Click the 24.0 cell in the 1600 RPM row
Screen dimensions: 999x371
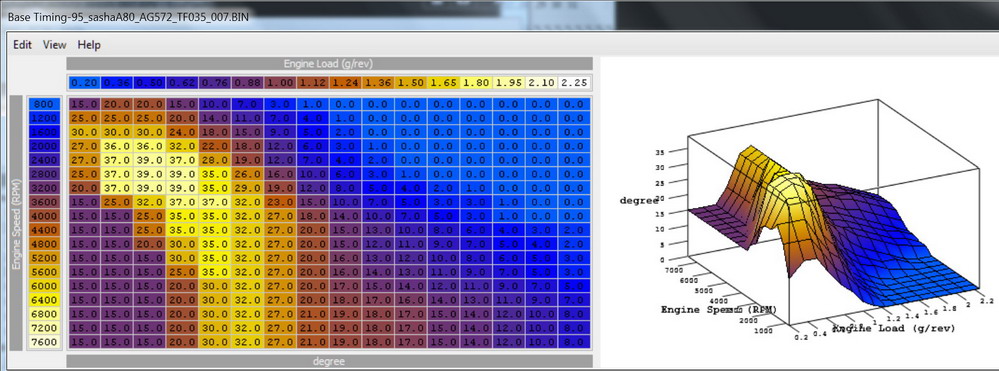click(x=182, y=132)
